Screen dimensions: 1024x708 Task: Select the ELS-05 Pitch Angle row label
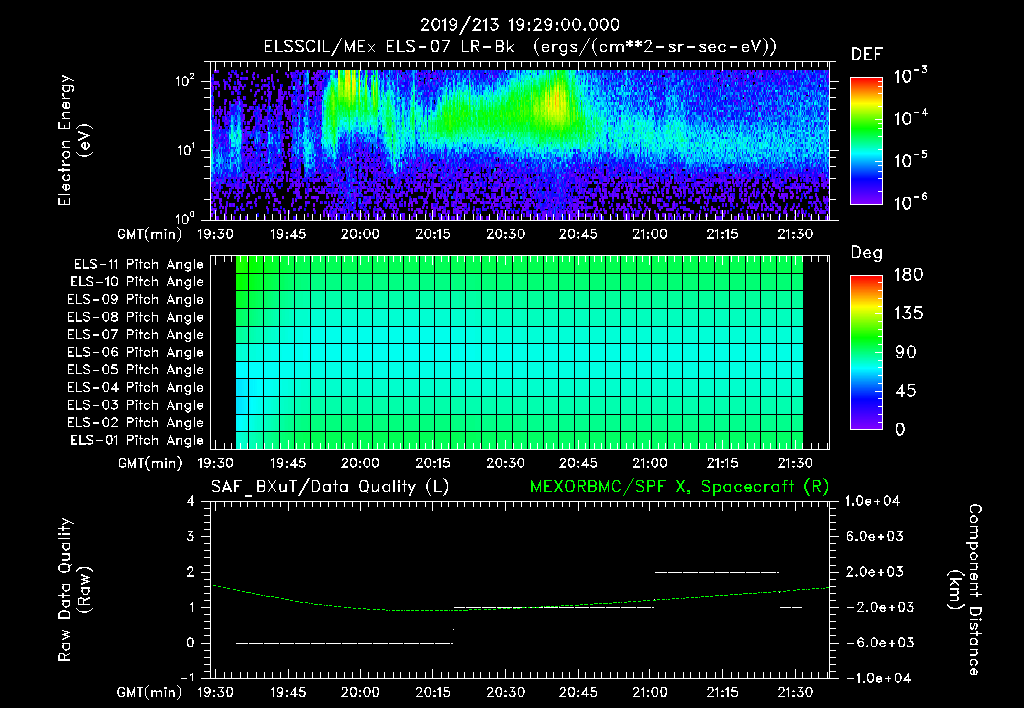click(135, 370)
